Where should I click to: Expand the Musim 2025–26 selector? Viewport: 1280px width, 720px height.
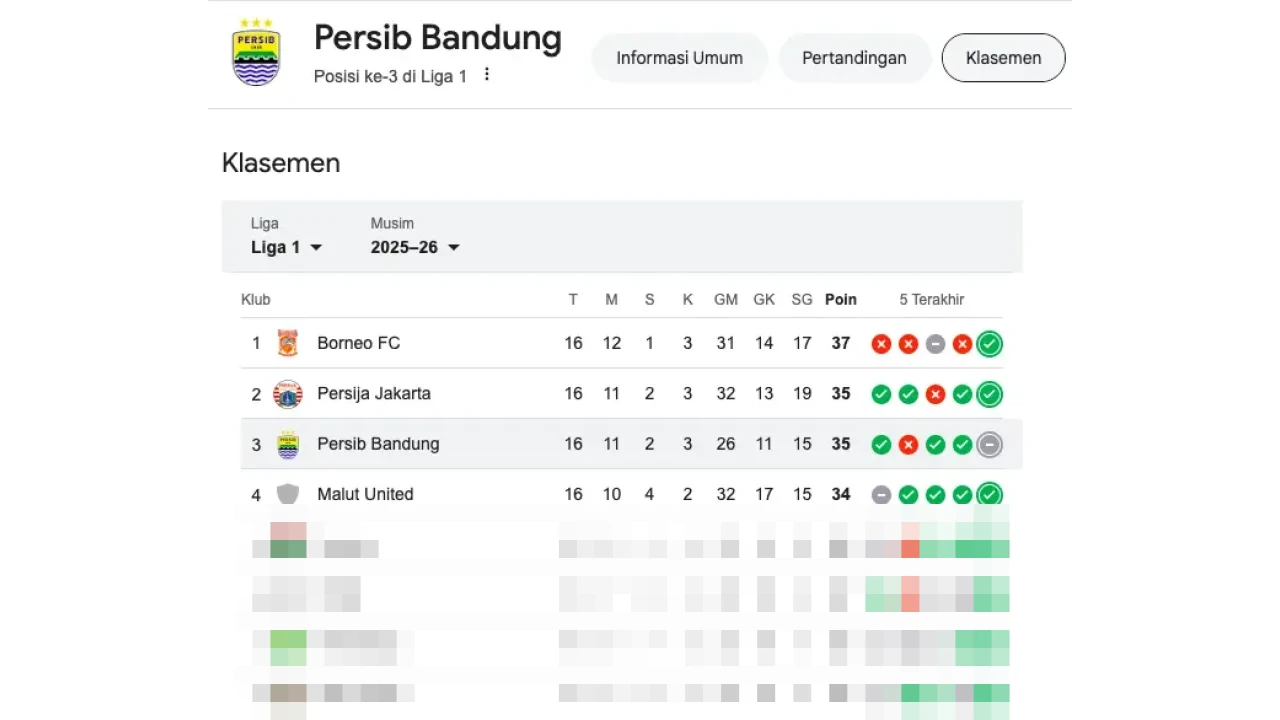pyautogui.click(x=414, y=247)
